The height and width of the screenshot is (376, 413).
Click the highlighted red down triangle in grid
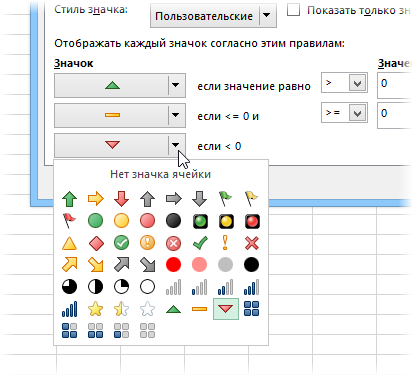coord(226,309)
